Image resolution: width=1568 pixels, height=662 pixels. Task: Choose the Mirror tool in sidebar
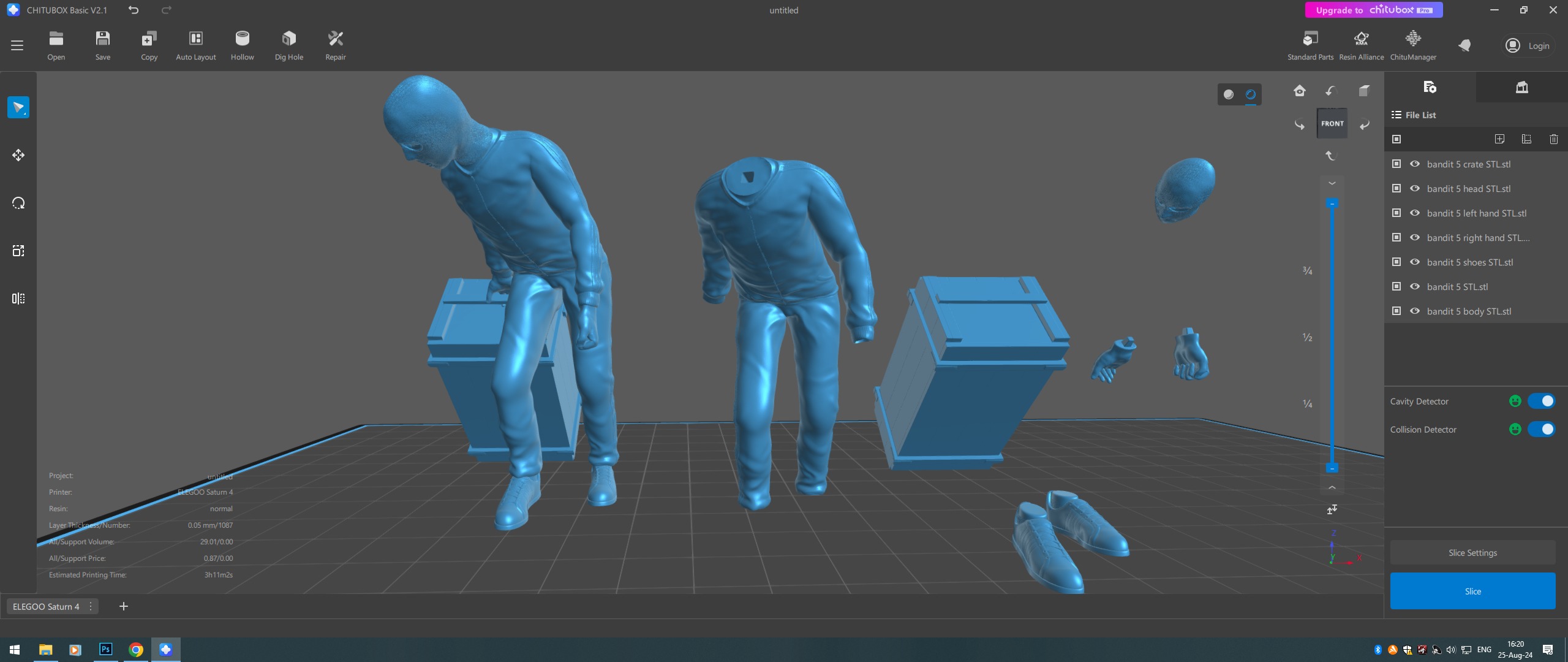(18, 299)
